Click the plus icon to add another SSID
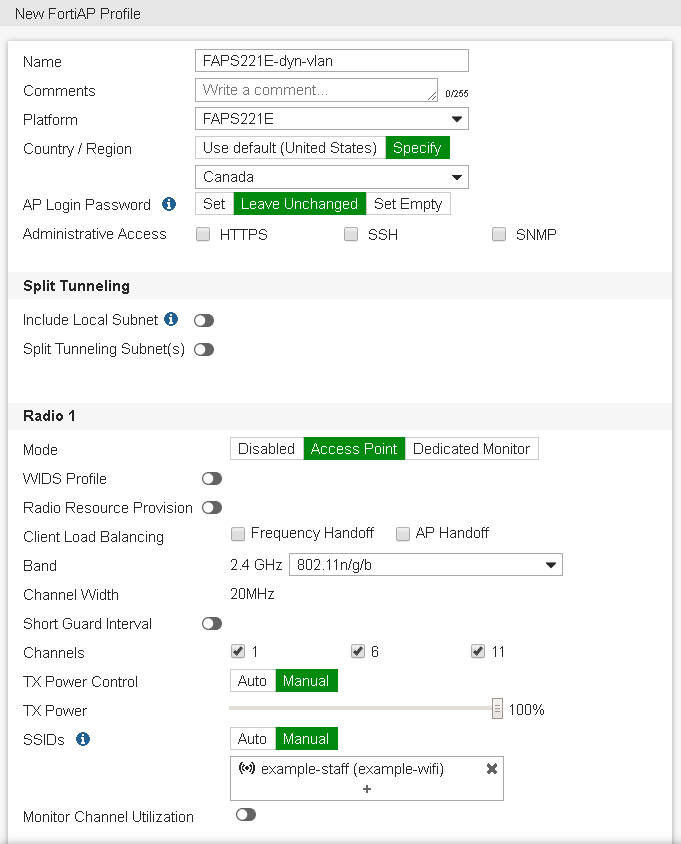Viewport: 681px width, 844px height. point(366,789)
